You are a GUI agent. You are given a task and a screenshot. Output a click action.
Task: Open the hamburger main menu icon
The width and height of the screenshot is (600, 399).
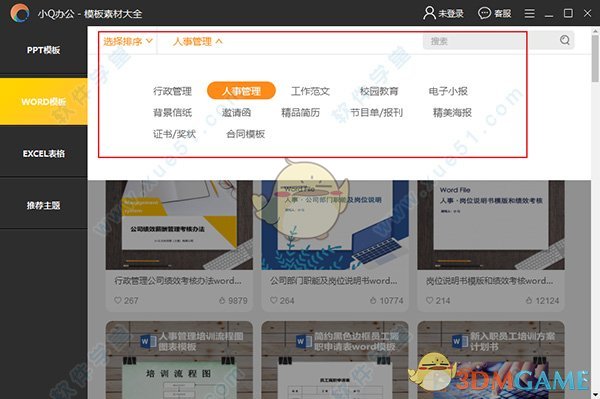click(530, 13)
